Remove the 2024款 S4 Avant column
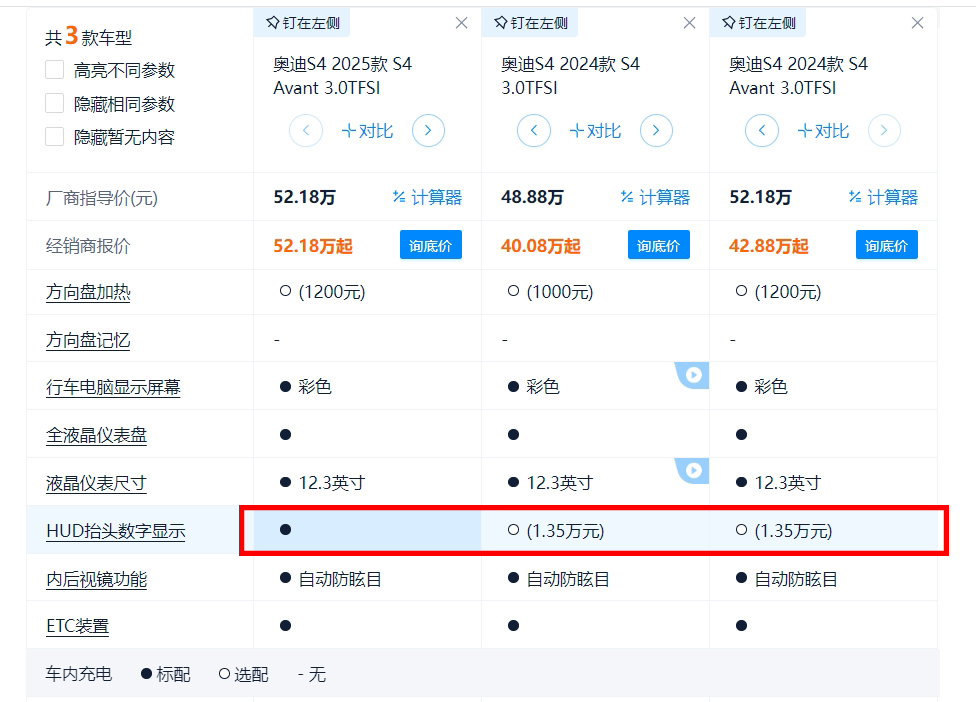This screenshot has width=976, height=702. pyautogui.click(x=917, y=23)
